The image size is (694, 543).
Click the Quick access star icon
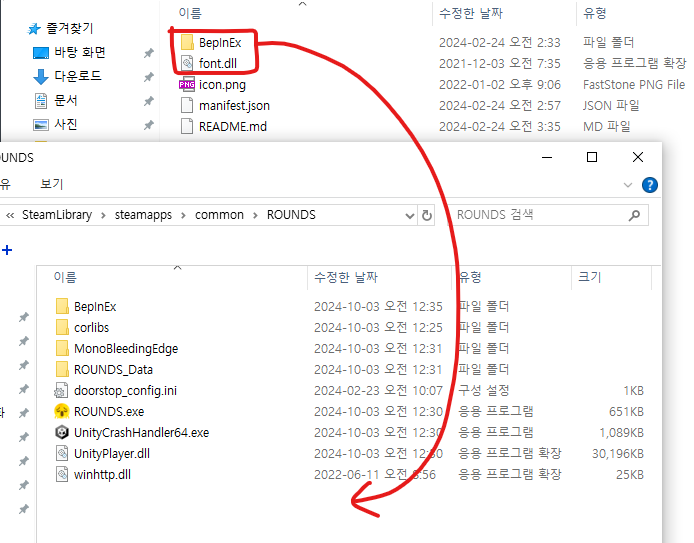pos(34,29)
